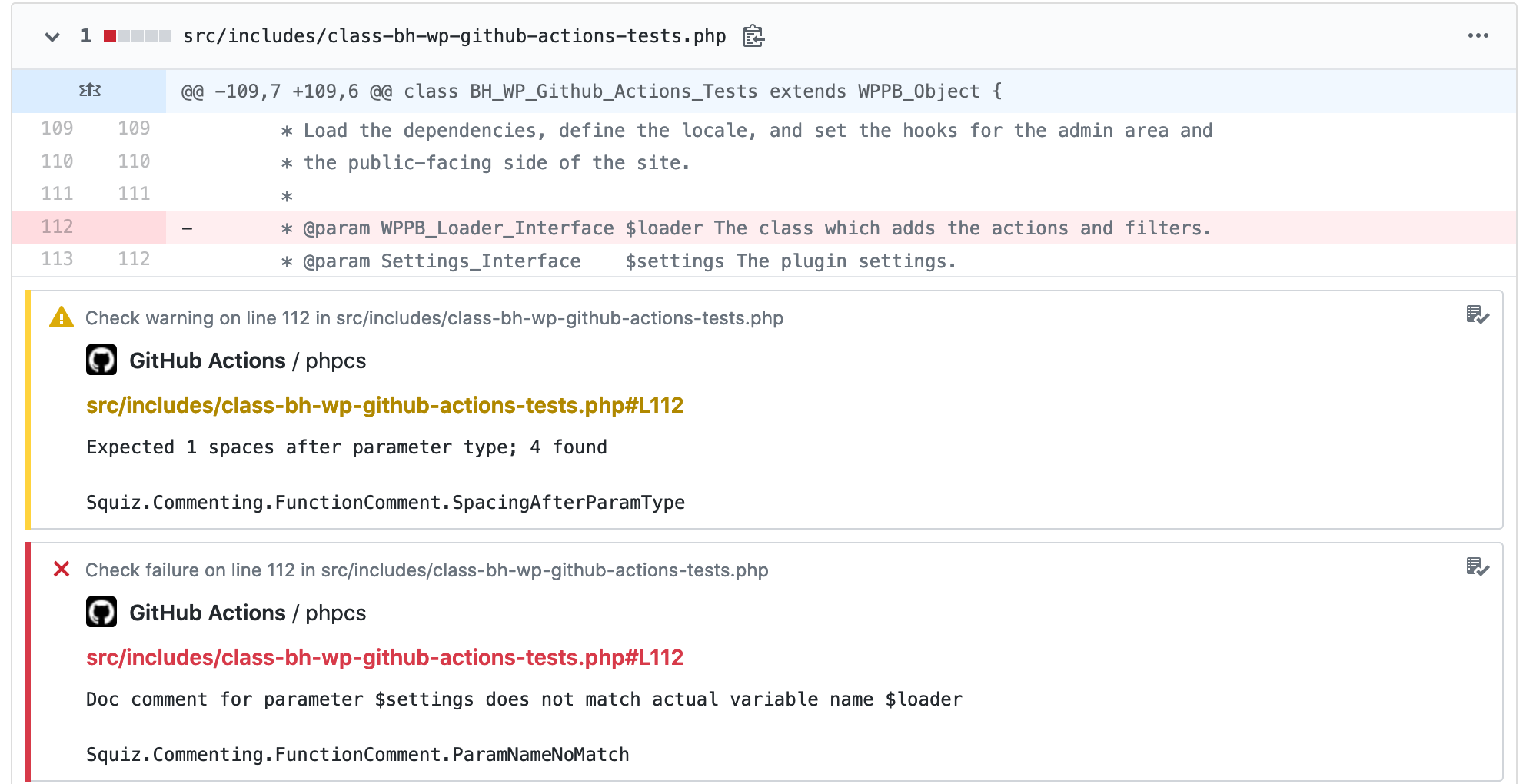Click GitHub avatar in the warning annotation
This screenshot has width=1533, height=784.
101,360
